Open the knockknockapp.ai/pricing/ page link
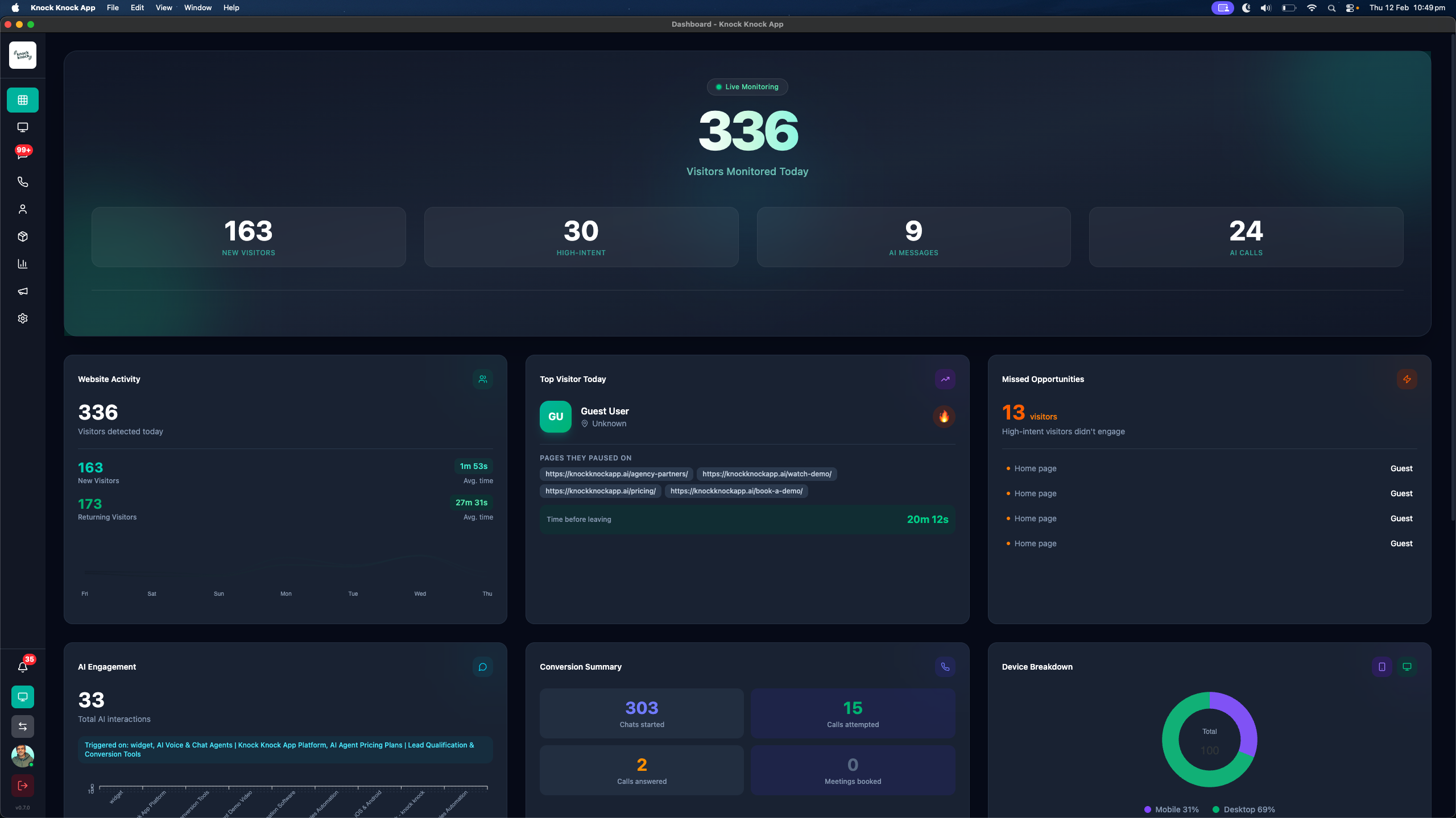 pyautogui.click(x=600, y=491)
